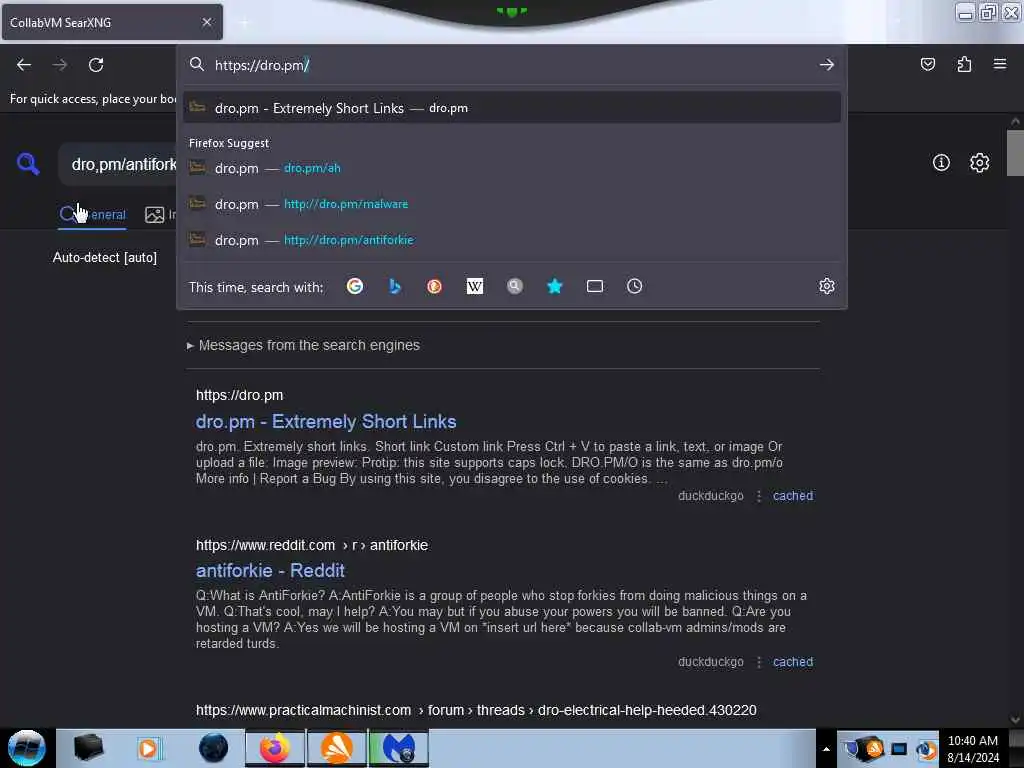Search this time with Wikipedia icon
1024x768 pixels.
[x=475, y=286]
